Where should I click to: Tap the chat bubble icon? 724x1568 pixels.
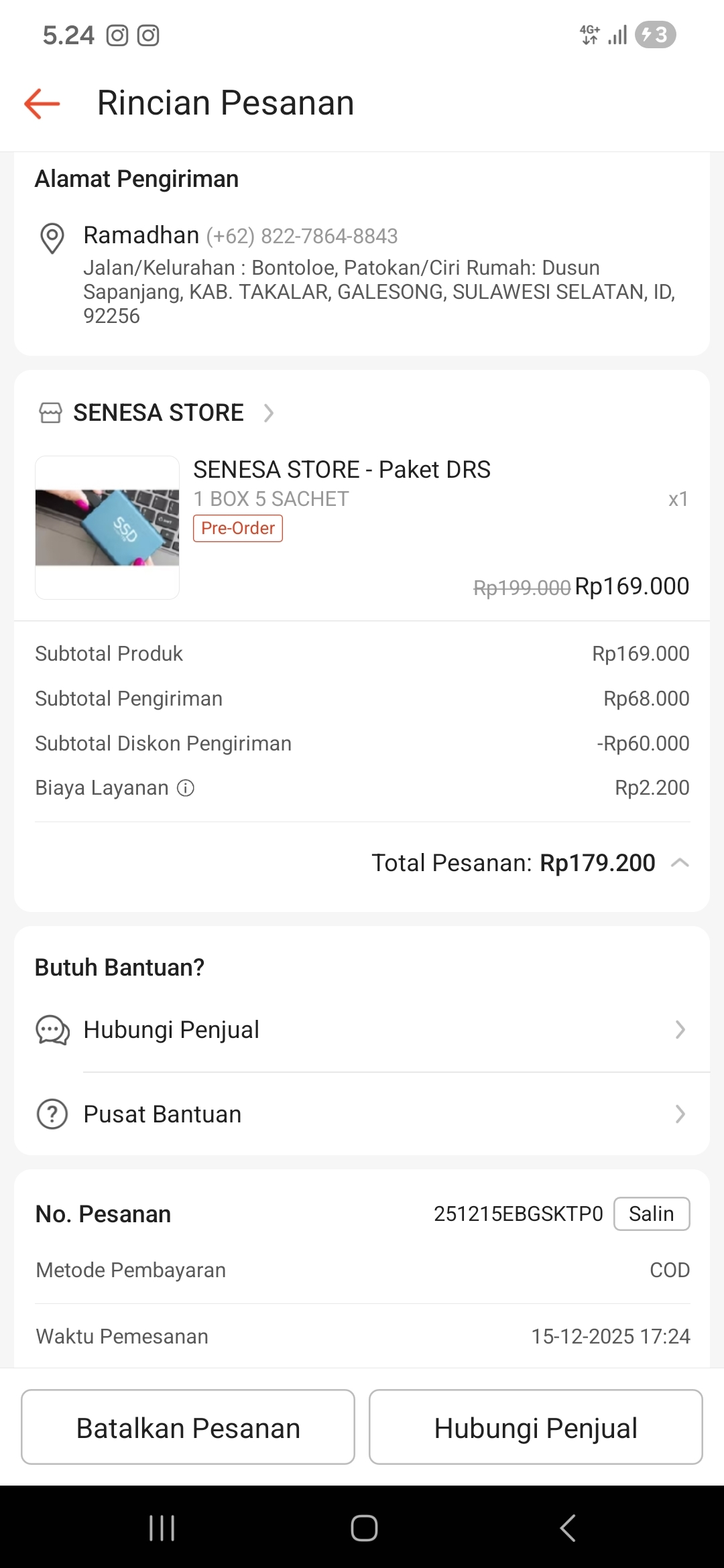52,1030
